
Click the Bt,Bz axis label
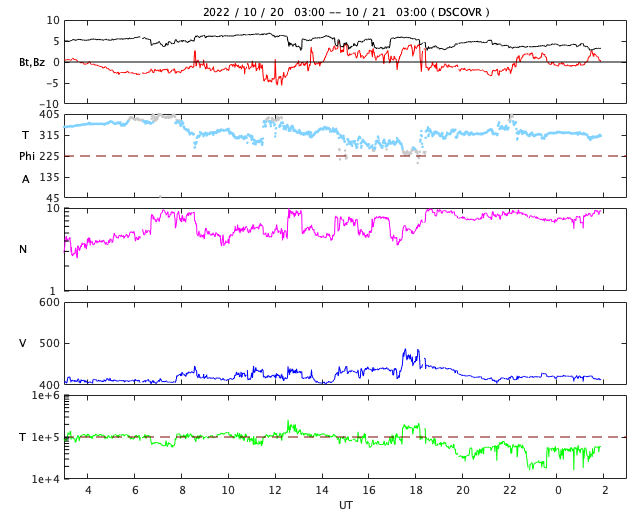32,62
